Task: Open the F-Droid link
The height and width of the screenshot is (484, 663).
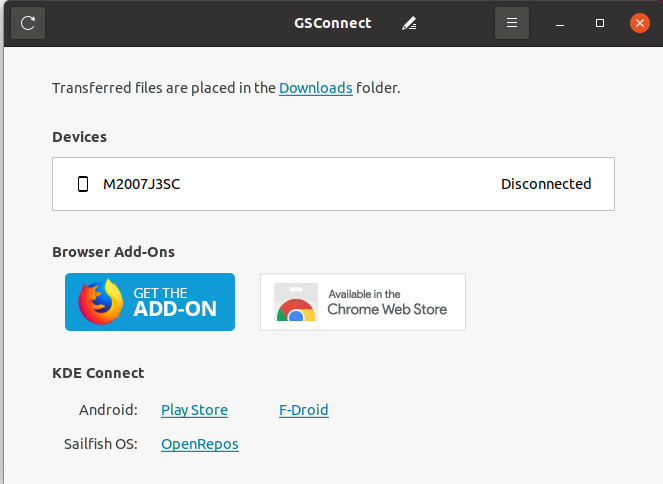Action: click(304, 410)
